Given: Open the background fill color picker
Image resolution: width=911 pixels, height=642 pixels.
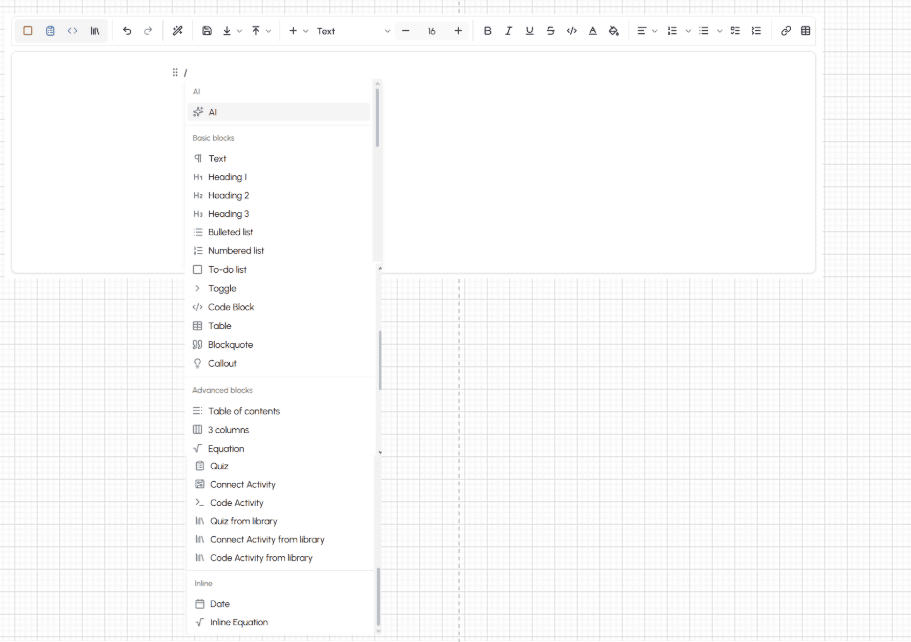Looking at the screenshot, I should (614, 31).
